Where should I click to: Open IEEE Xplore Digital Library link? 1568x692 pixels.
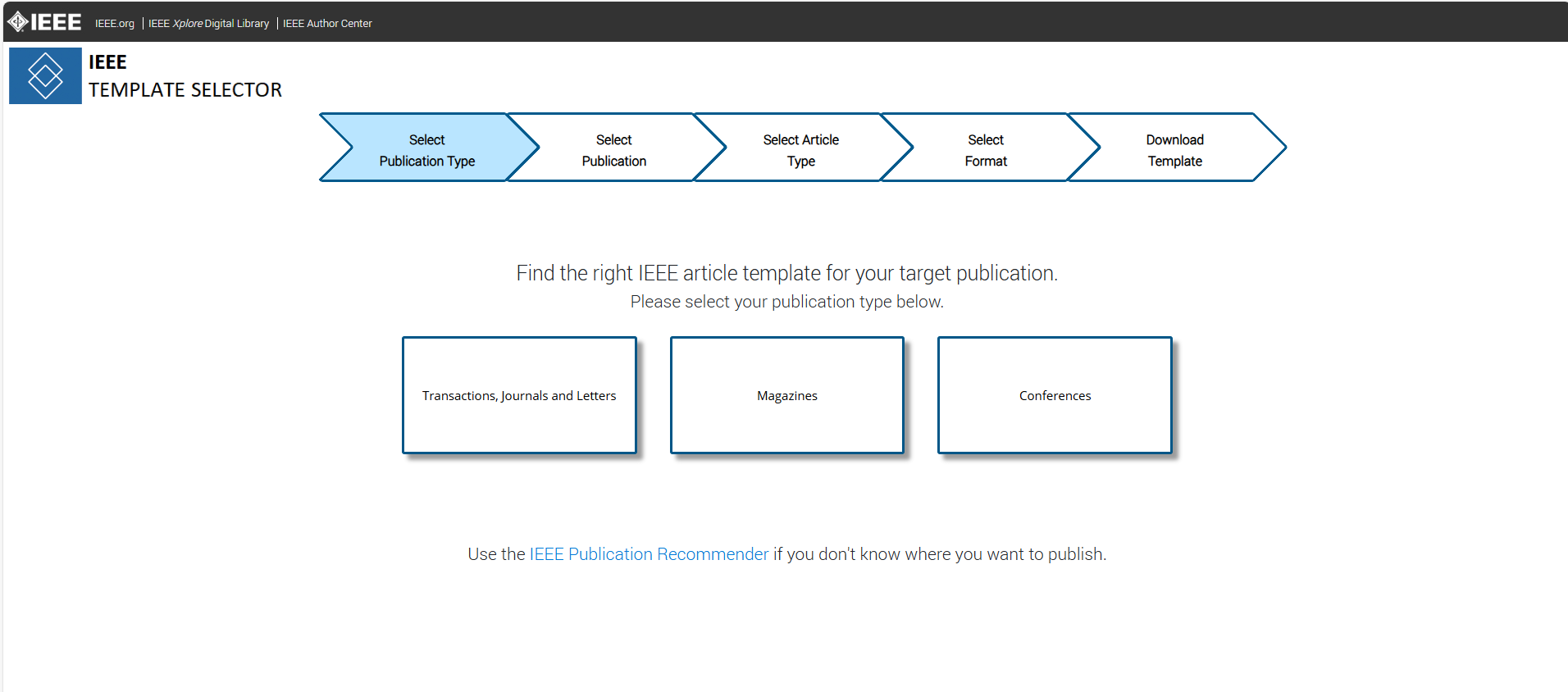pyautogui.click(x=208, y=24)
